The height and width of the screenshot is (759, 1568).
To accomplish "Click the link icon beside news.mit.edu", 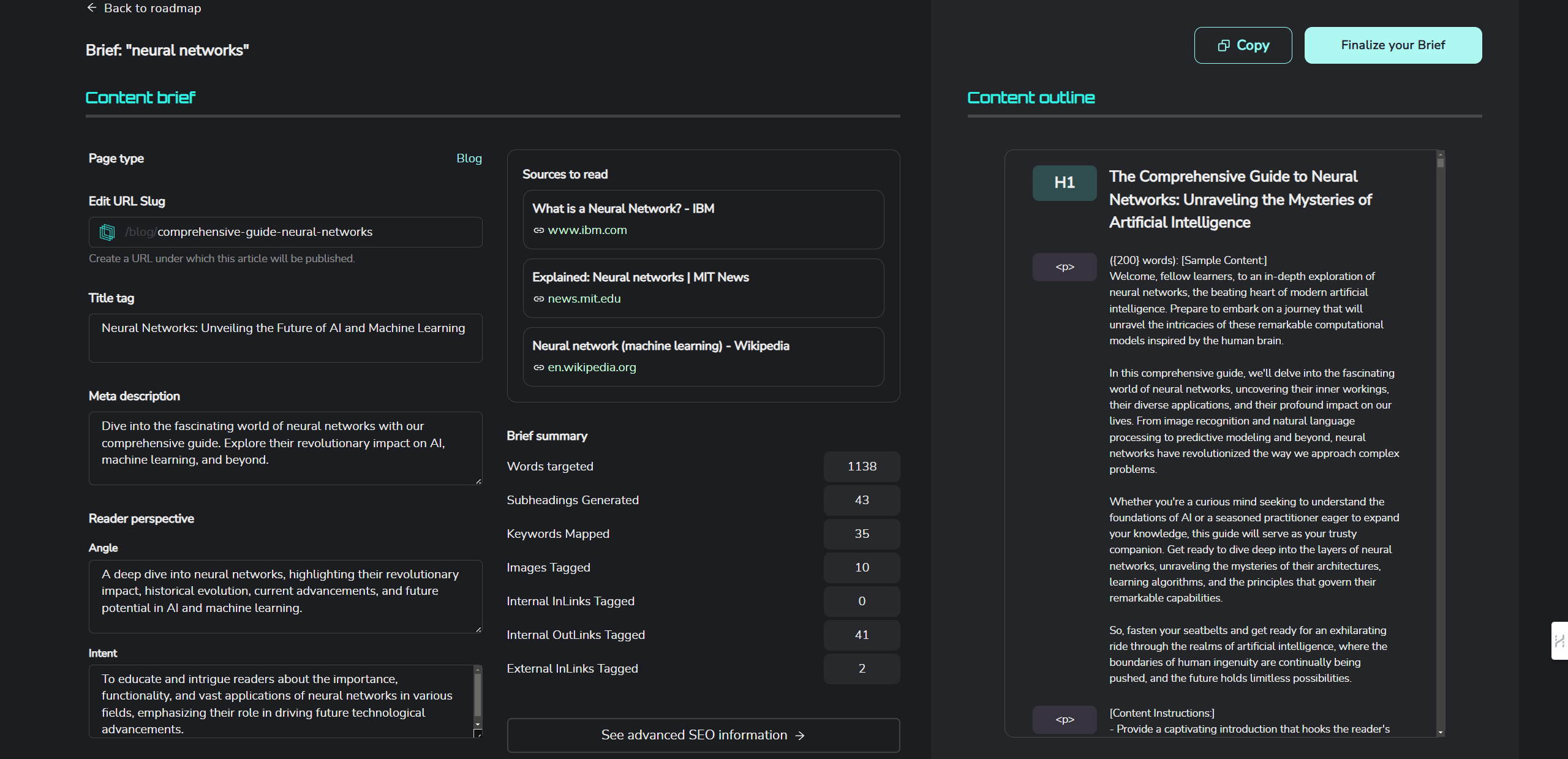I will 538,299.
